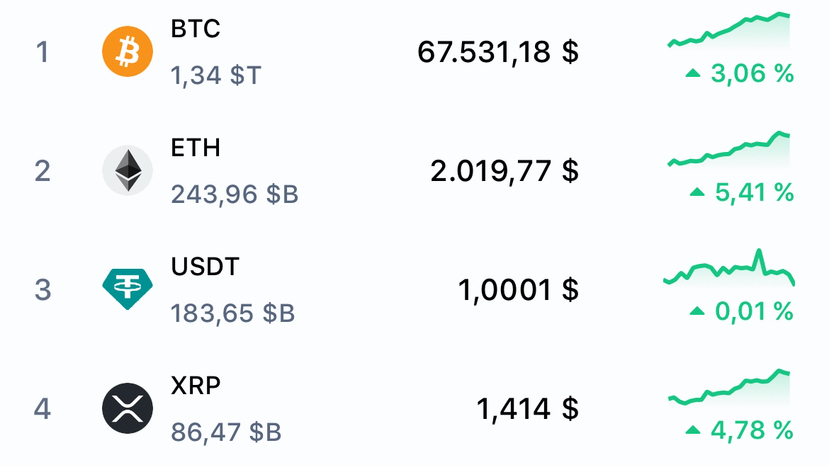Click the orange Bitcoin logo icon
Viewport: 829px width, 466px height.
click(127, 51)
